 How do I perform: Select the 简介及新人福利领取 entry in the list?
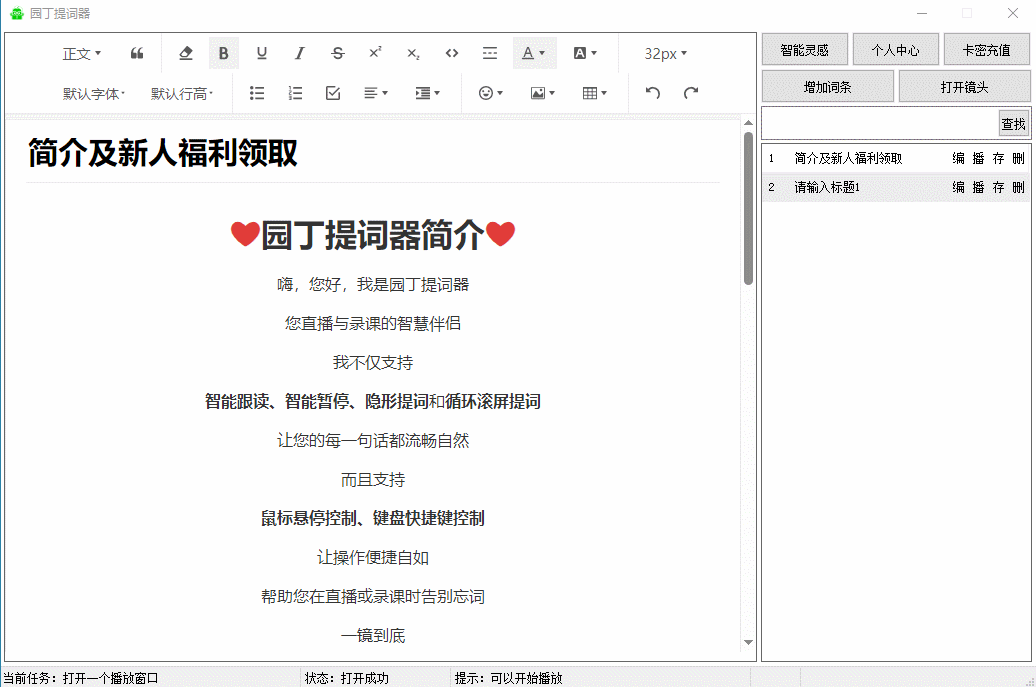coord(848,158)
